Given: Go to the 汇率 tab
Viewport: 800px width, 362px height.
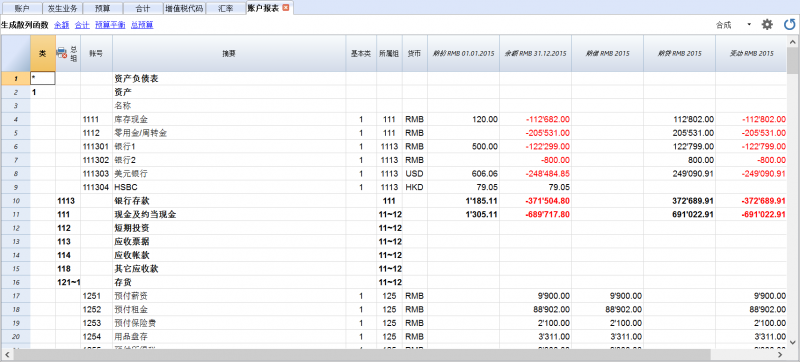Looking at the screenshot, I should [225, 9].
